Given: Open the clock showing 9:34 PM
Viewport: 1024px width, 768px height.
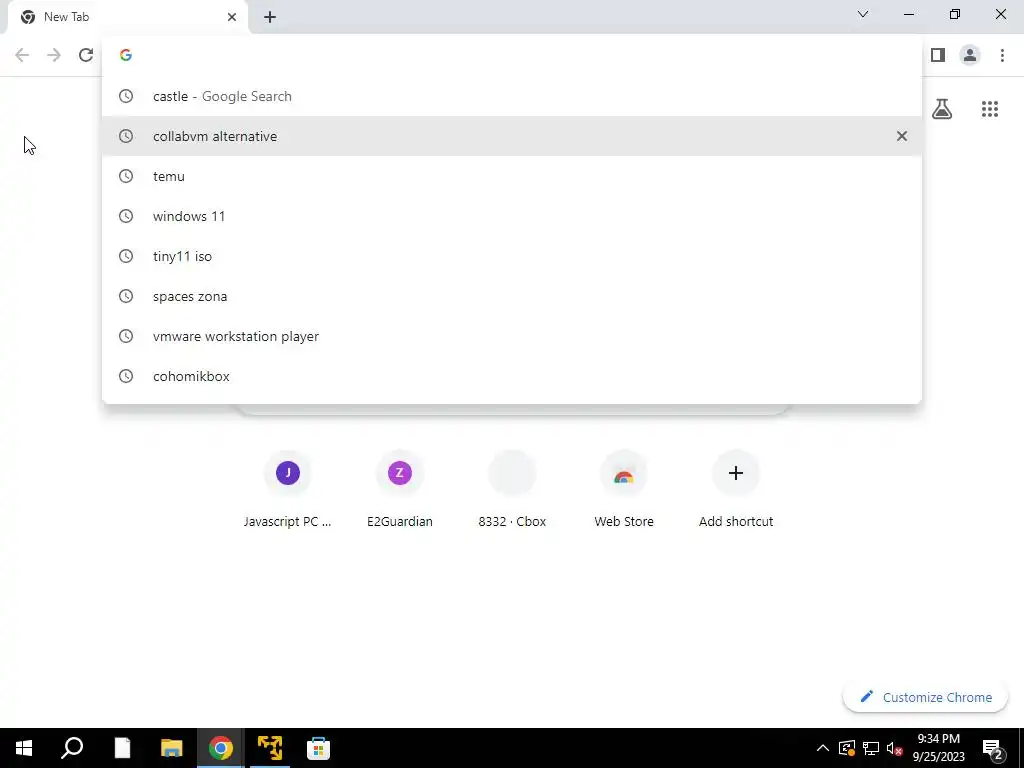Looking at the screenshot, I should [938, 748].
